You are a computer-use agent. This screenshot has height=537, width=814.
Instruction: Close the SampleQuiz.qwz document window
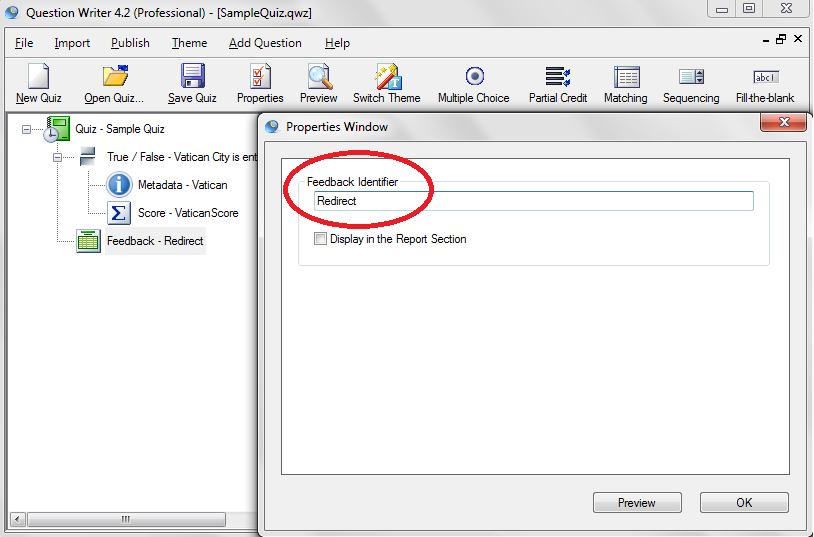(x=798, y=39)
